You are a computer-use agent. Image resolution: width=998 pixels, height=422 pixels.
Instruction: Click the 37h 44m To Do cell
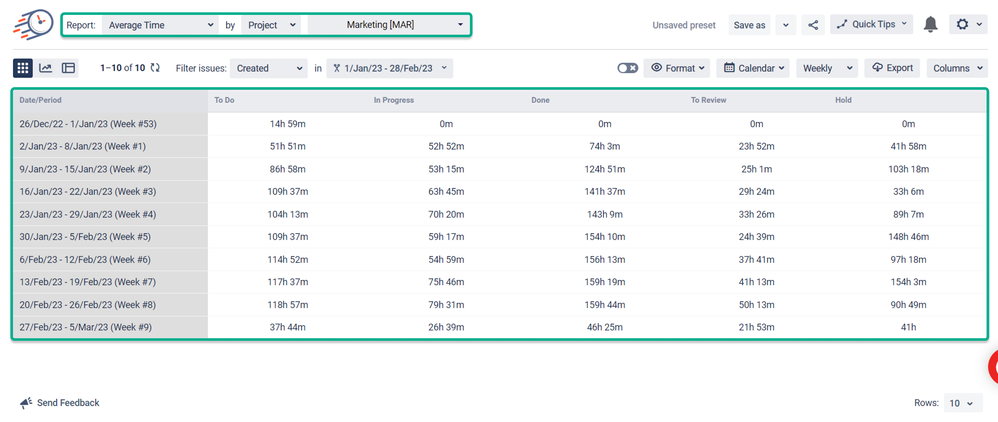pyautogui.click(x=288, y=327)
